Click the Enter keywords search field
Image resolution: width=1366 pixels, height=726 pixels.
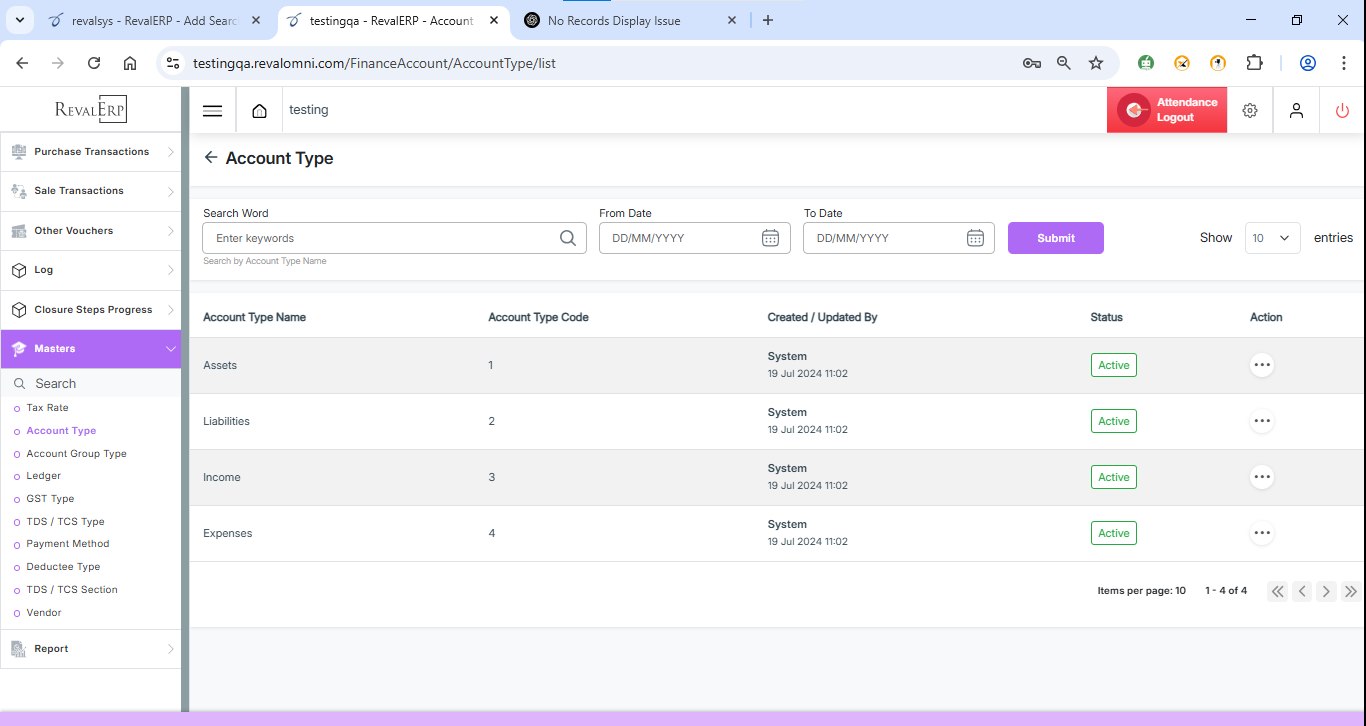point(380,238)
